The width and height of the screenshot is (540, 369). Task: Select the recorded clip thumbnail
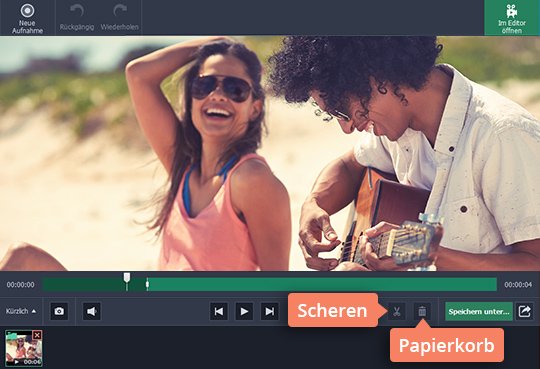(x=24, y=348)
